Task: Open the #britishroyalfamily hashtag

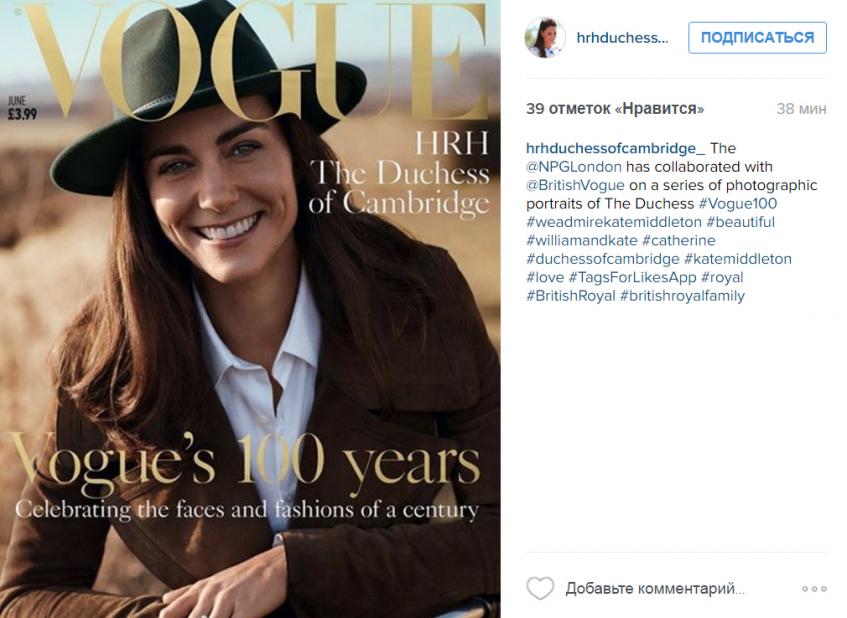Action: (x=682, y=296)
